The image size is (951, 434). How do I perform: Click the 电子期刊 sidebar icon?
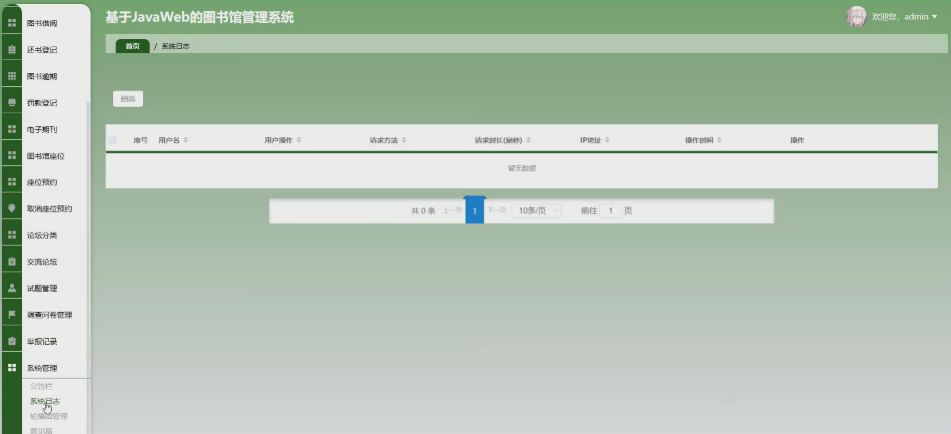[12, 129]
